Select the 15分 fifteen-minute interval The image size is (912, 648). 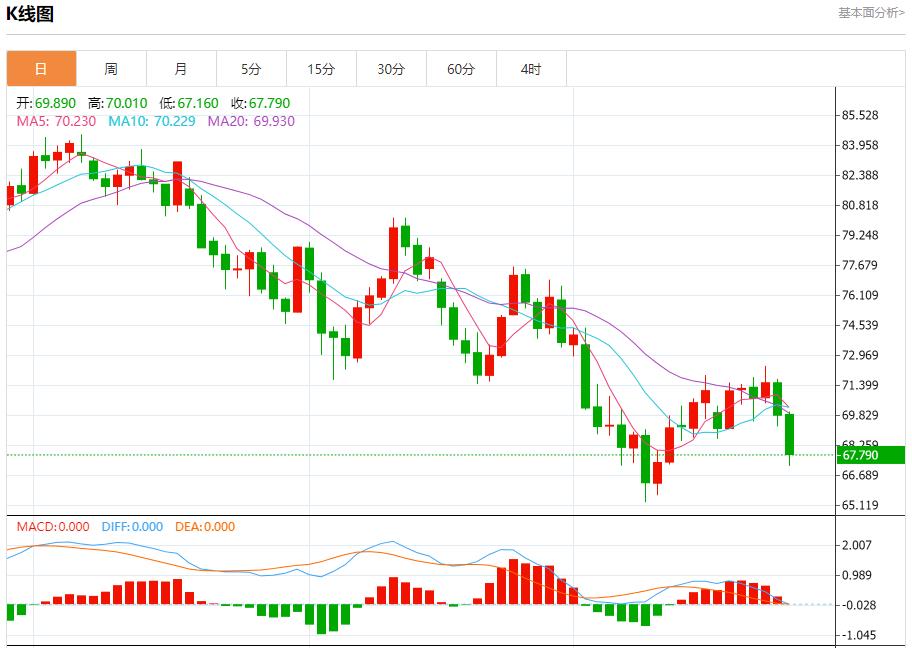320,69
